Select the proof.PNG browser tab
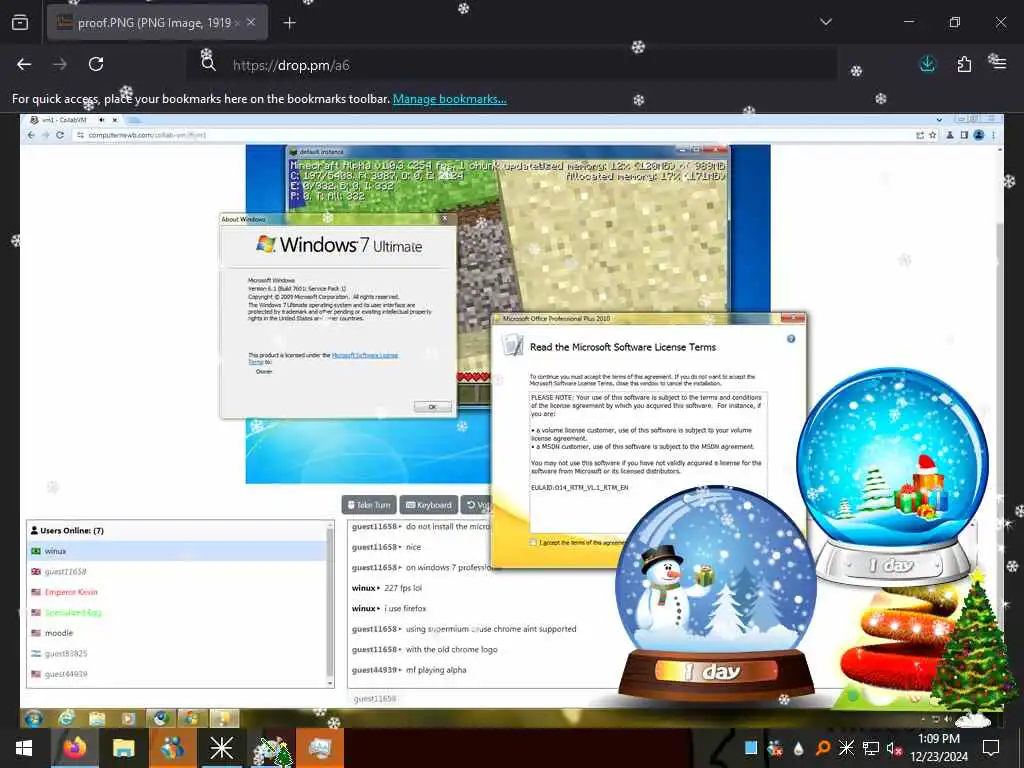 coord(157,23)
